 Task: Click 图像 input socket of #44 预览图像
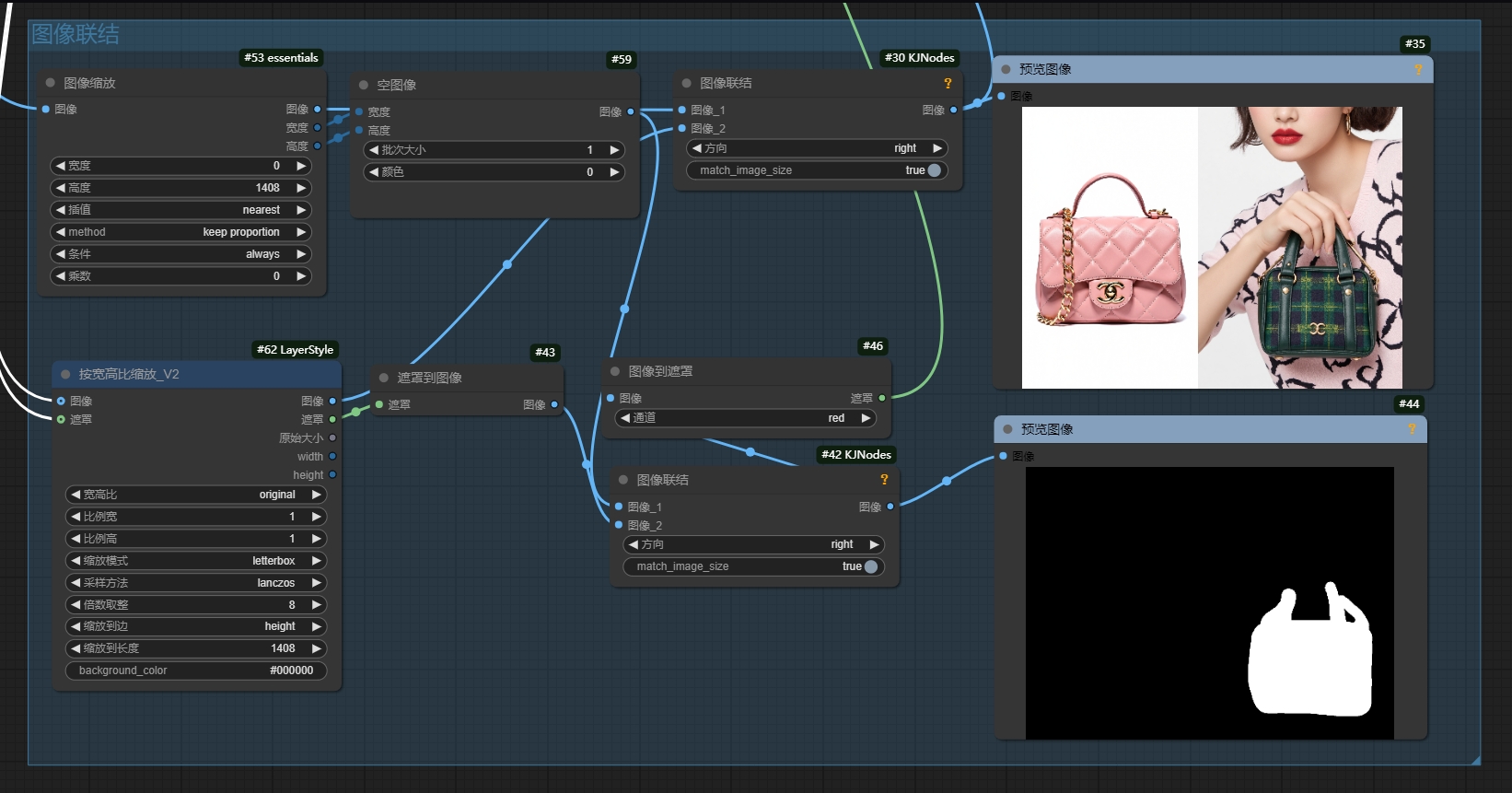click(1004, 456)
